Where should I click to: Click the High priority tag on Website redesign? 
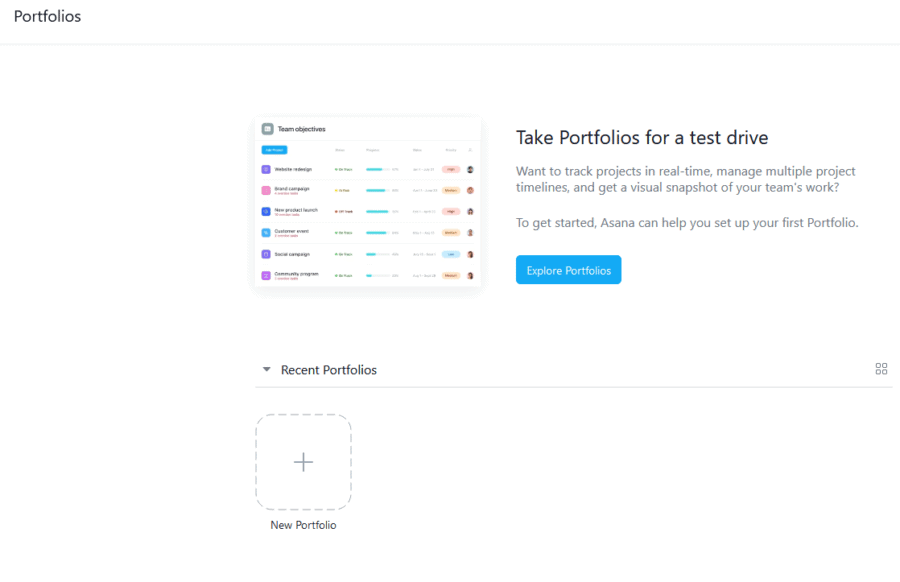(x=451, y=169)
